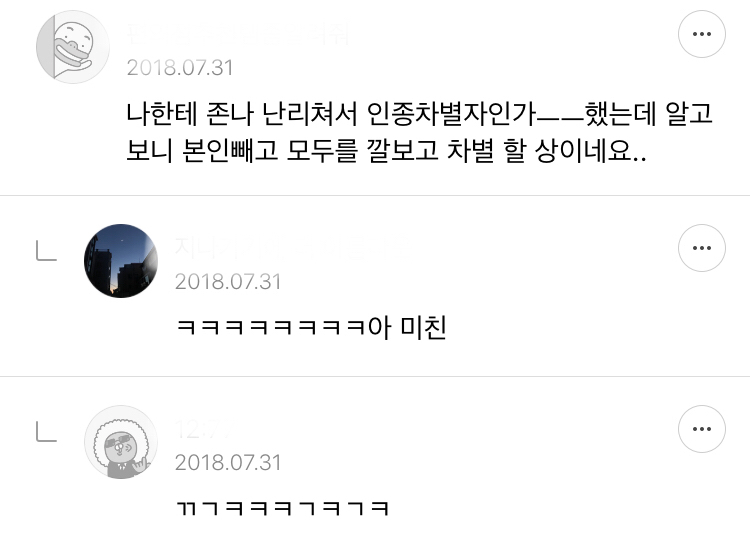Select the word '인종차별자인가' in the top comment
Screen dimensions: 750x547
[451, 114]
